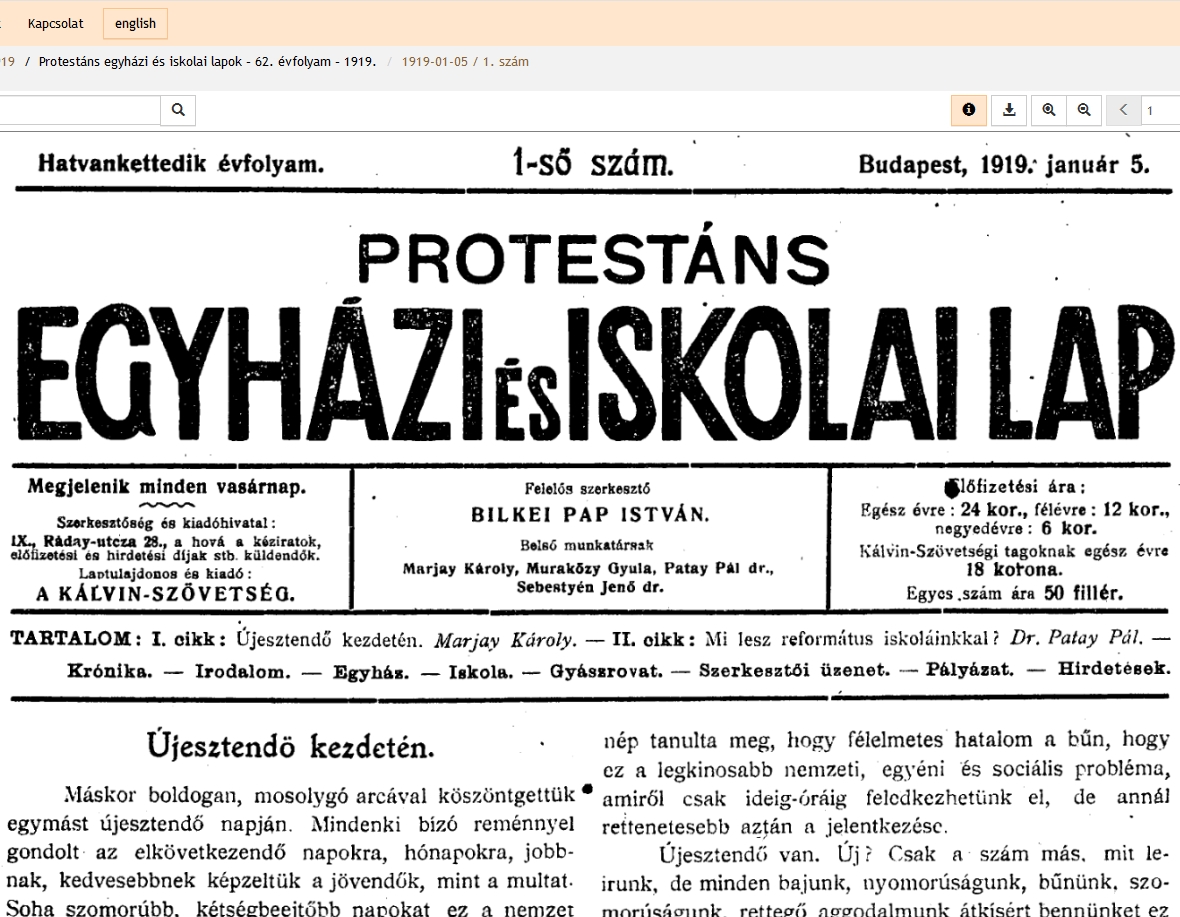This screenshot has height=917, width=1180.
Task: Click the search text input field
Action: point(79,110)
